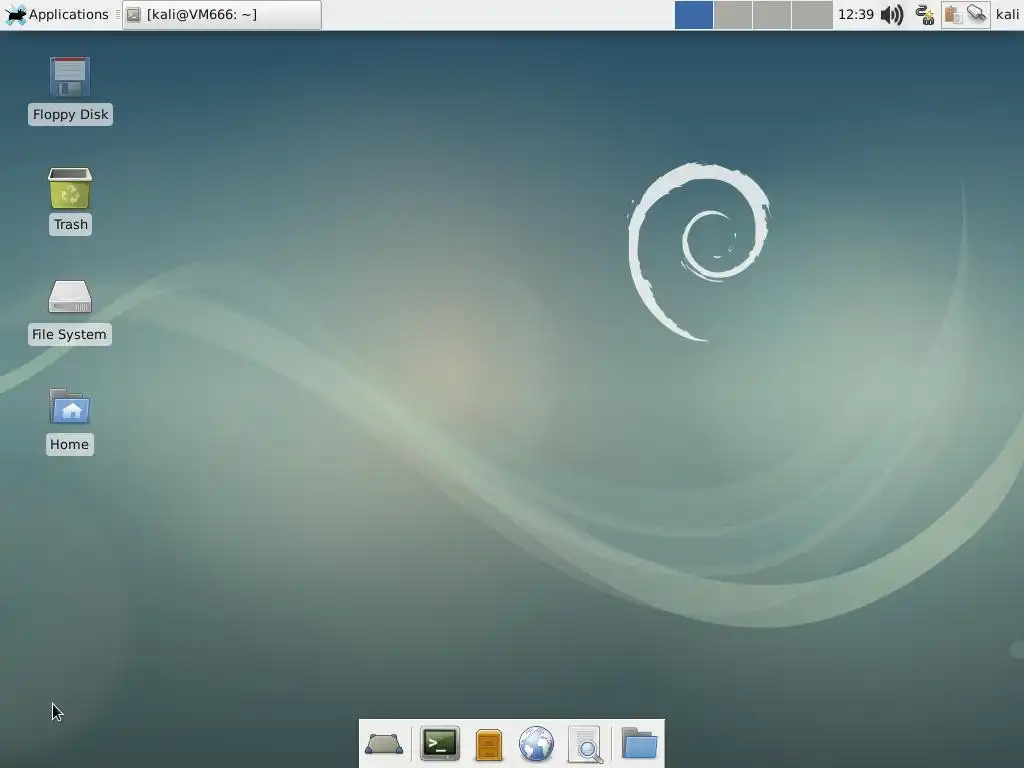The height and width of the screenshot is (768, 1024).
Task: Open the Application Finder magnifier icon
Action: pyautogui.click(x=586, y=744)
